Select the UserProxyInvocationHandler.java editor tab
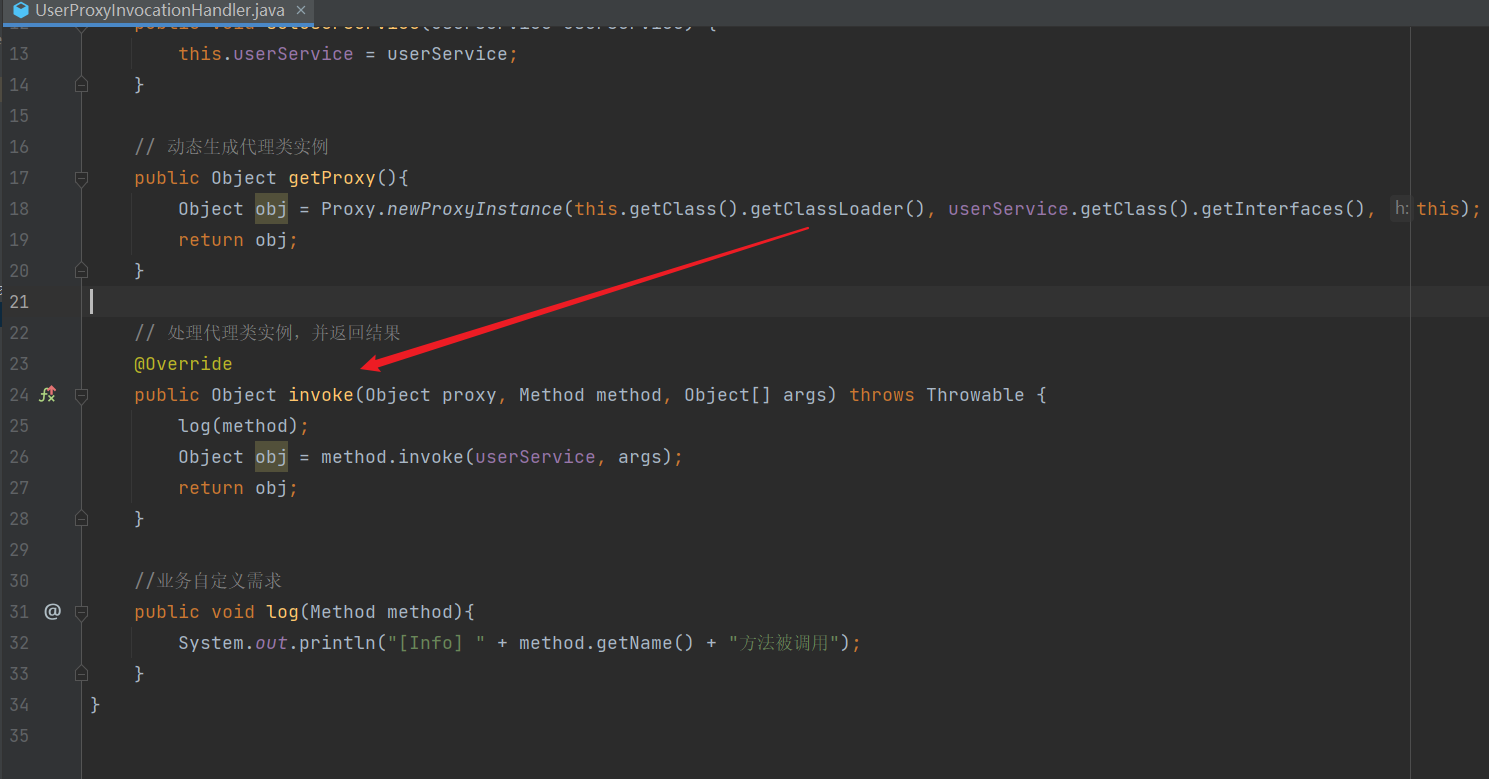This screenshot has height=779, width=1489. [160, 10]
